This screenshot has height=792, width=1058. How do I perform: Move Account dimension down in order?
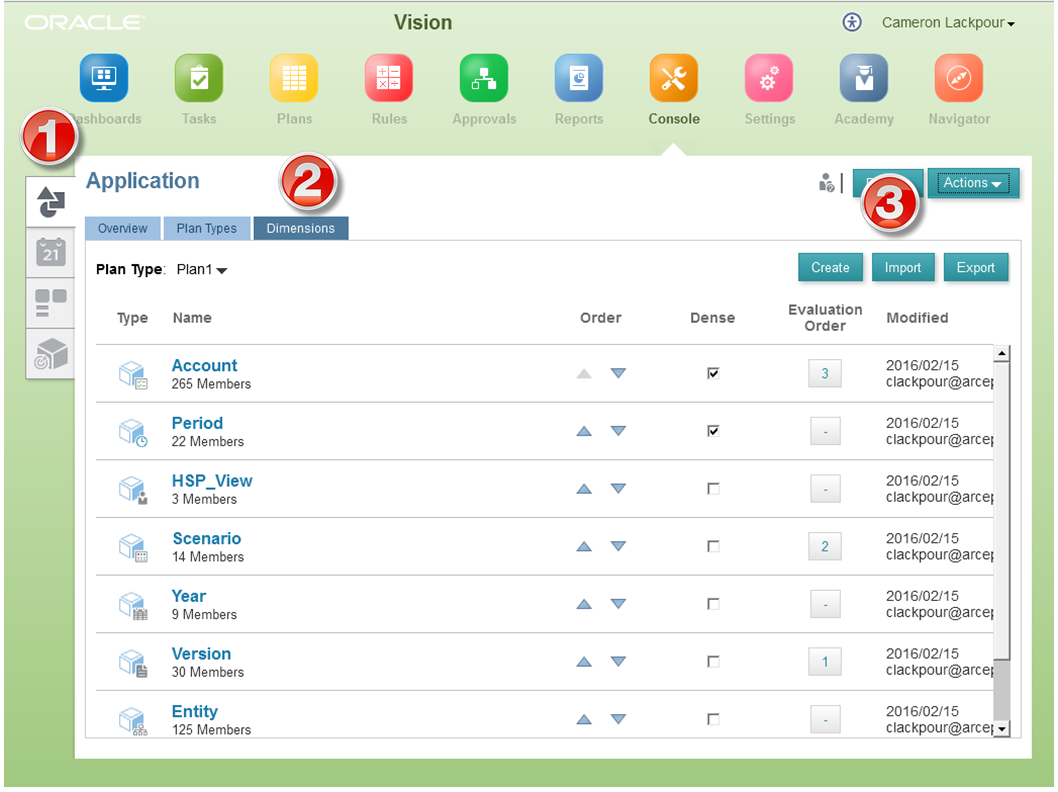[618, 373]
